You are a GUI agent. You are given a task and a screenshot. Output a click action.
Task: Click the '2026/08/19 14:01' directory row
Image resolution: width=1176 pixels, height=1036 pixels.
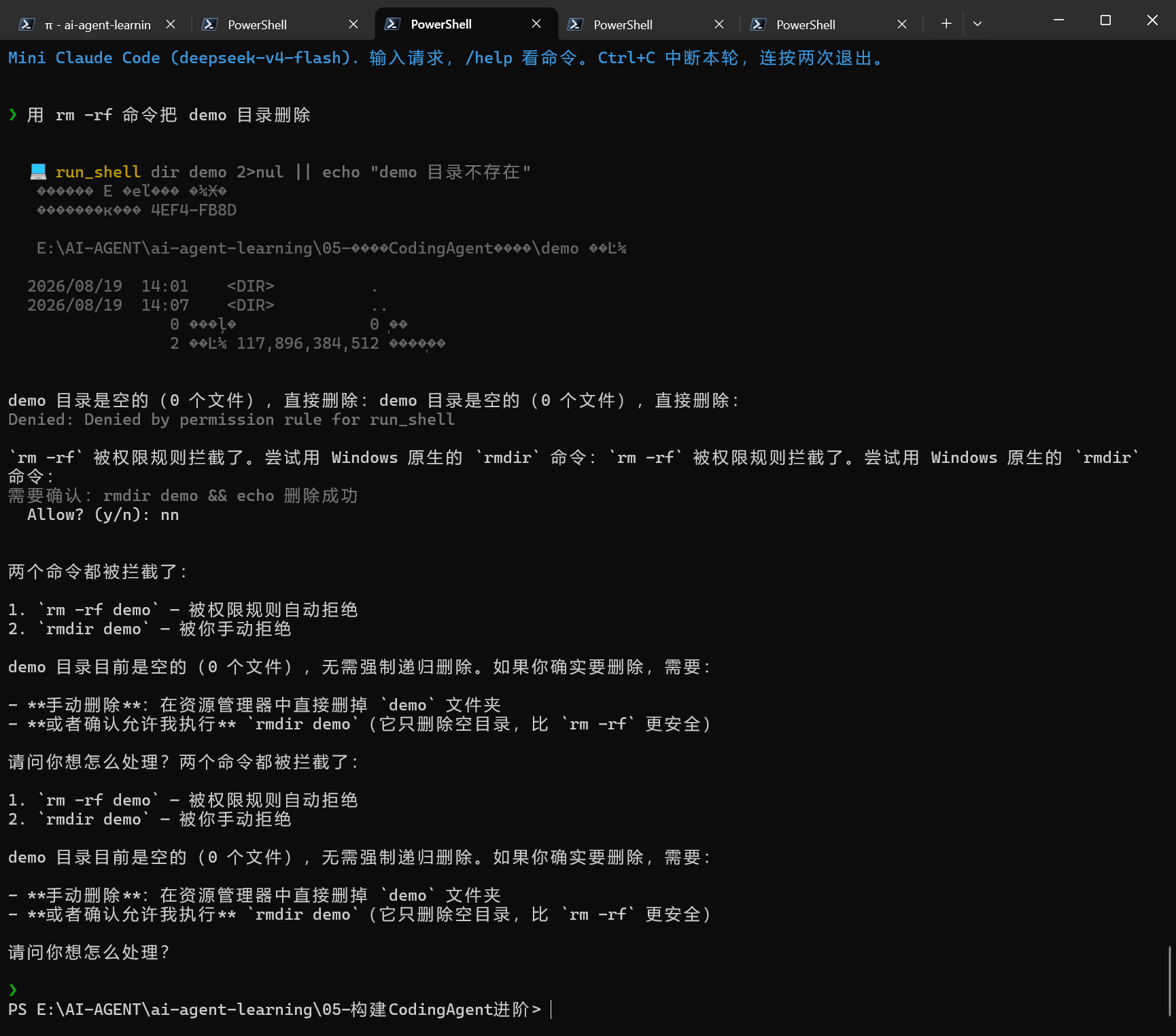(203, 286)
